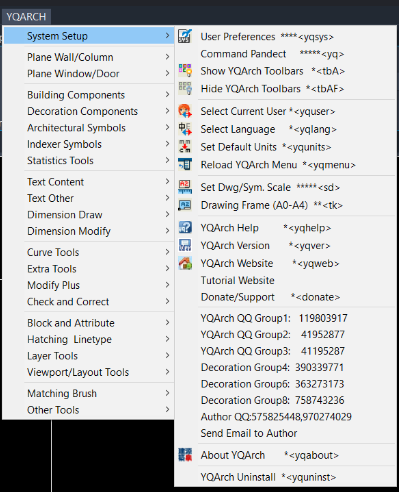Open Hatching Linetype submenu

[x=89, y=339]
